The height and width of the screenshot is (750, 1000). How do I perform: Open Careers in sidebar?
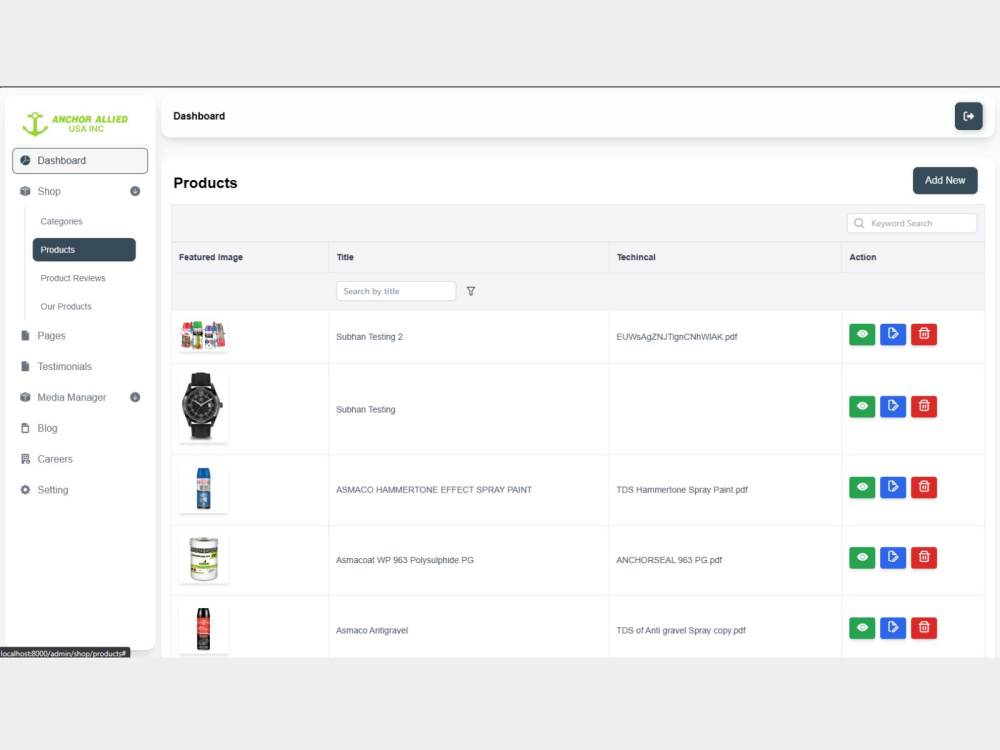click(x=55, y=459)
